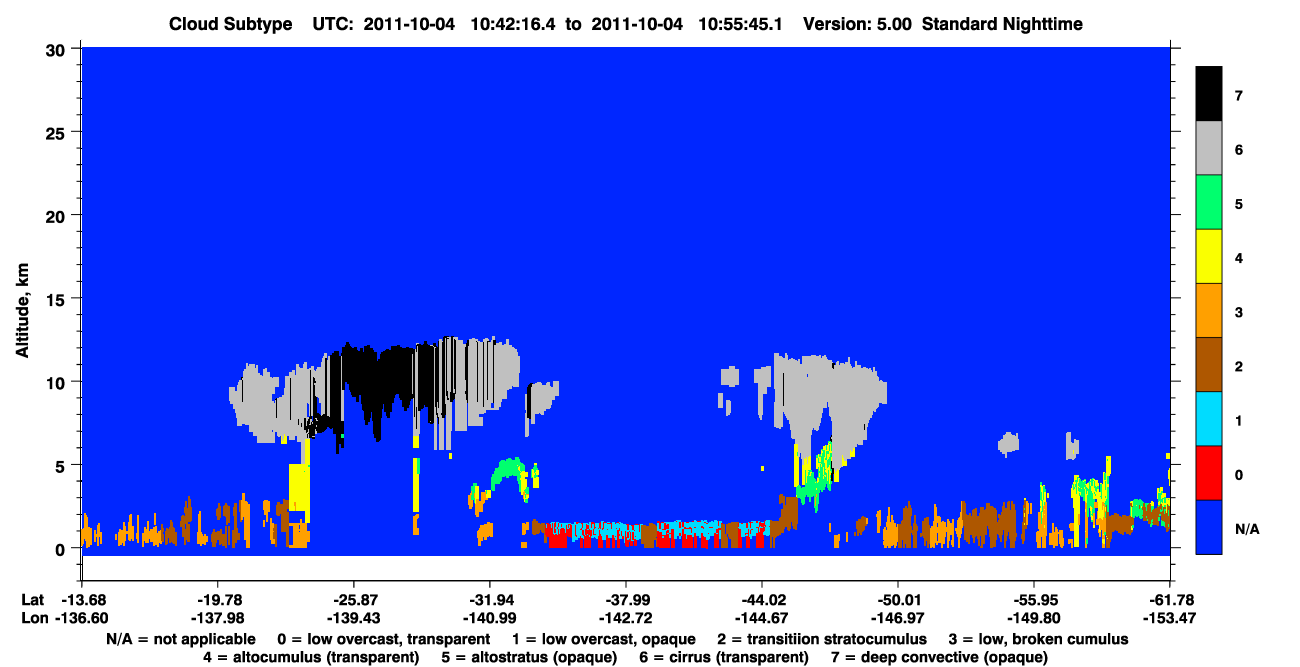Click the red legend swatch for class 0
Image resolution: width=1300 pixels, height=667 pixels.
click(1209, 473)
